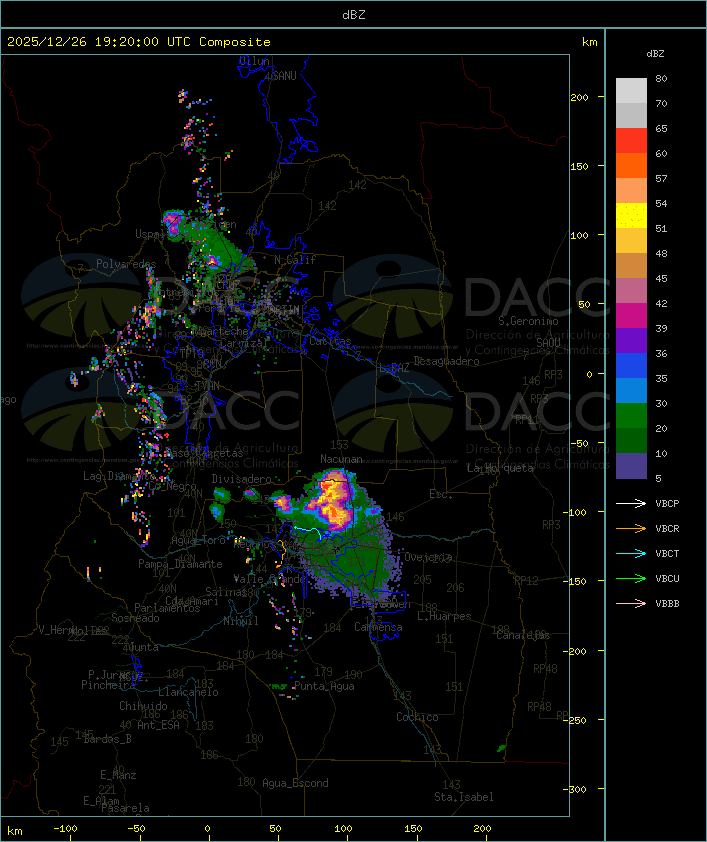Screen dimensions: 707x842
Task: Click the 'N_Calif' map label
Action: coord(295,260)
